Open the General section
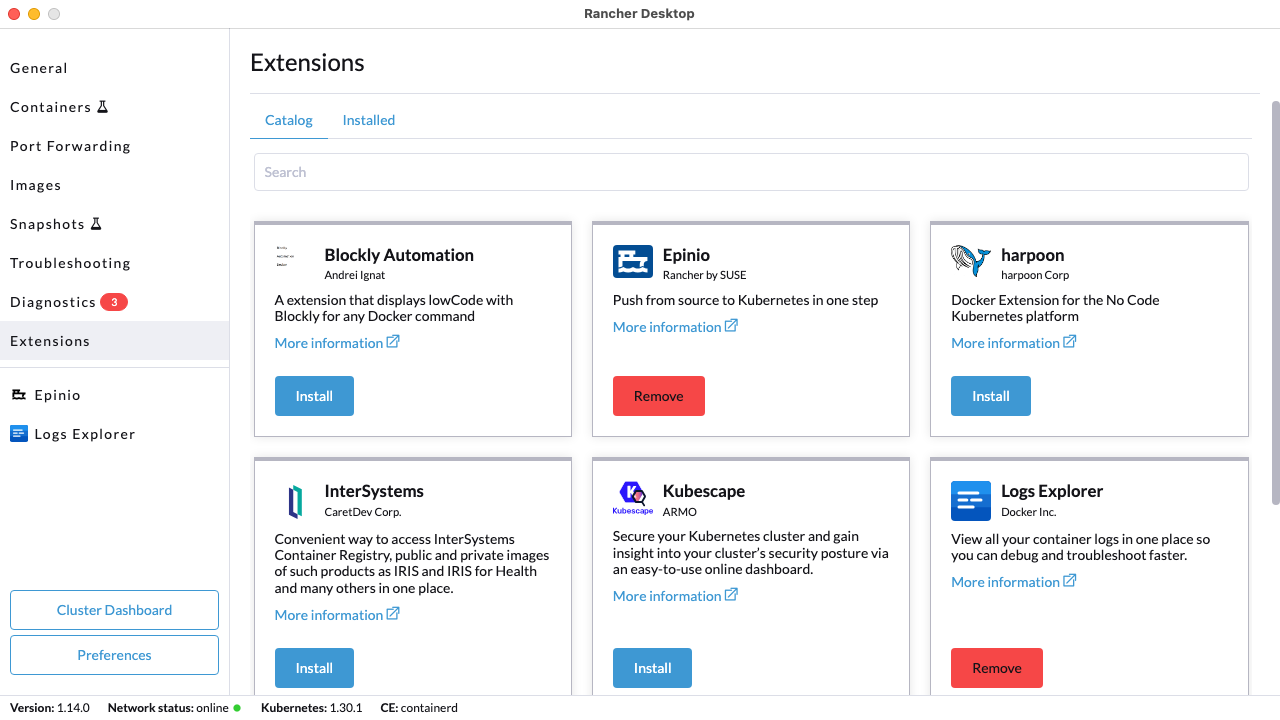 click(x=114, y=68)
